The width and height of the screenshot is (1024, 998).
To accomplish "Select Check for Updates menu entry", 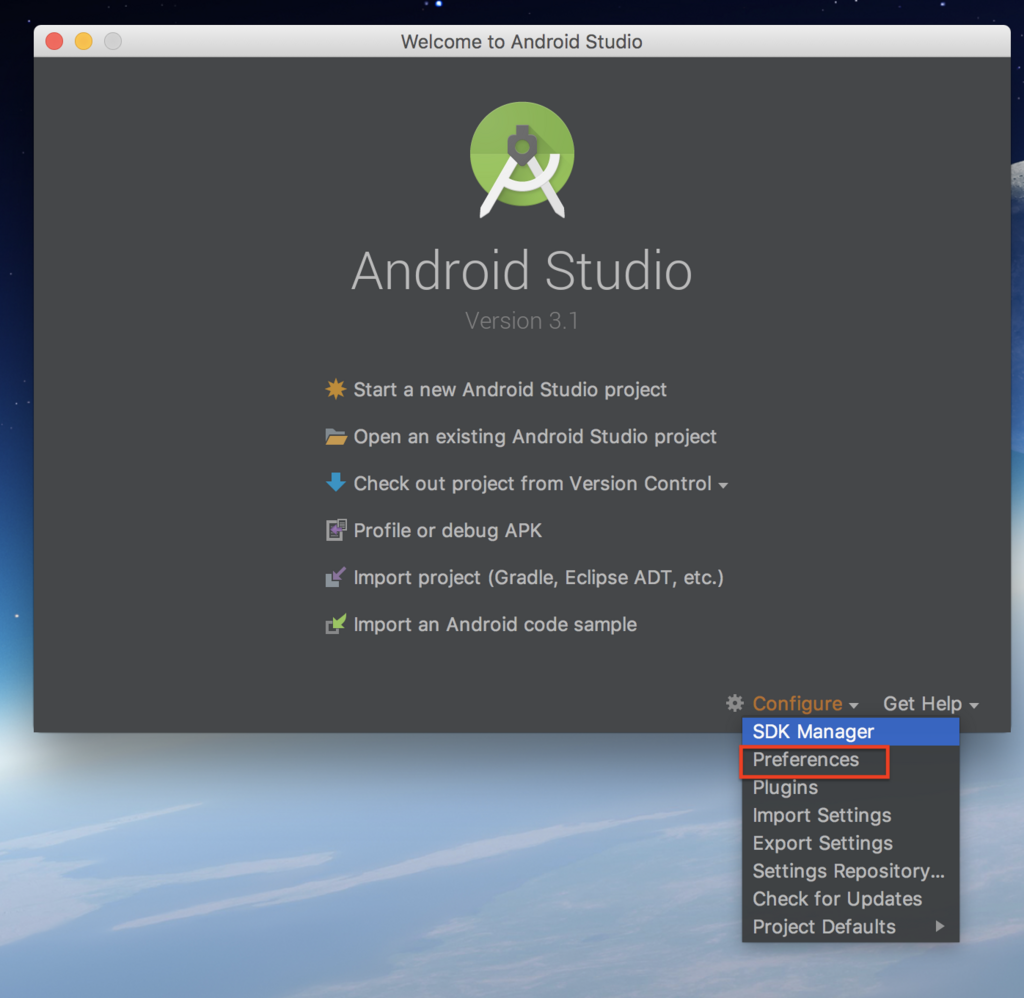I will pyautogui.click(x=850, y=899).
